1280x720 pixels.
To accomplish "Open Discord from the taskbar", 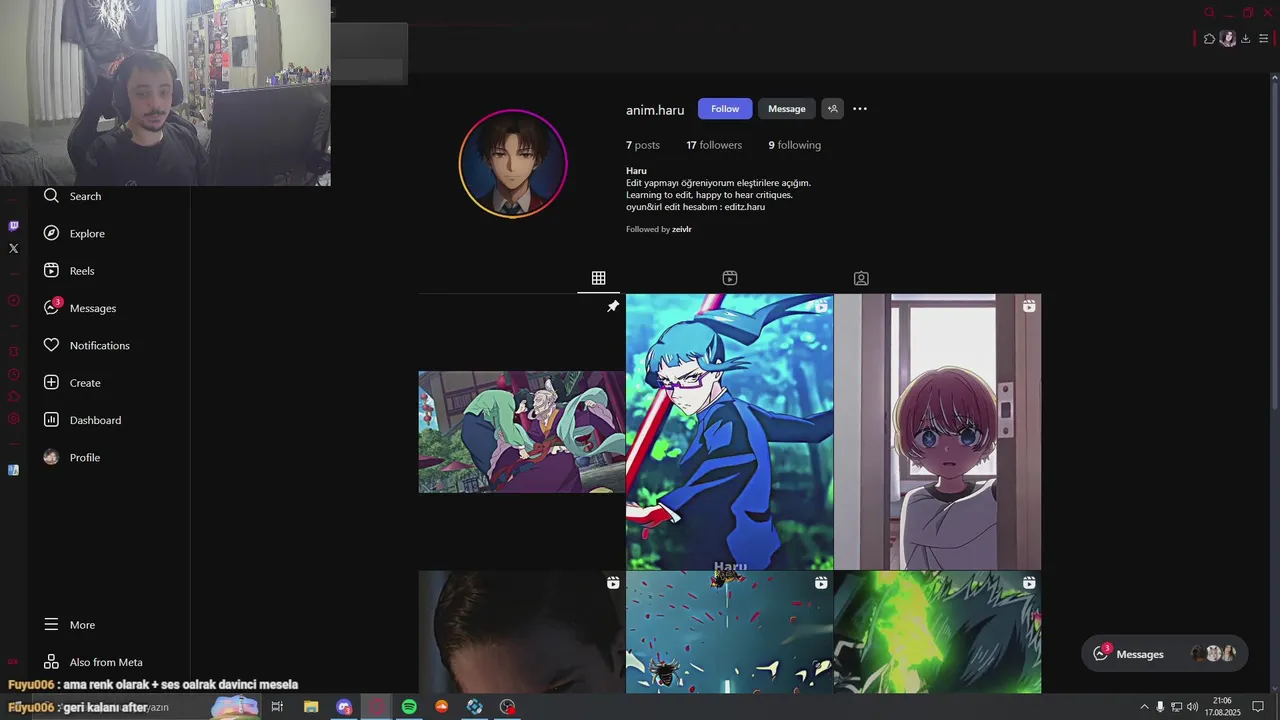I will pos(344,707).
